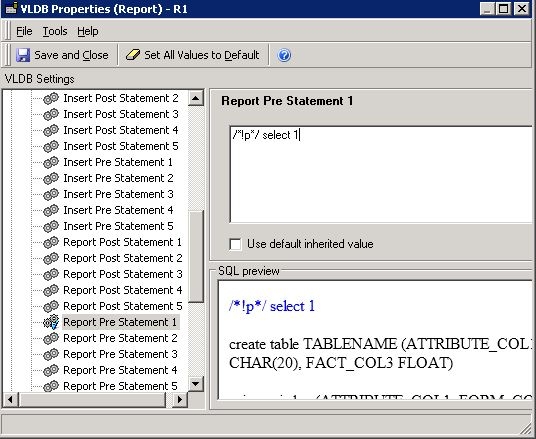Click into Report Pre Statement 1 text box
Screen dimensions: 536x439
381,174
